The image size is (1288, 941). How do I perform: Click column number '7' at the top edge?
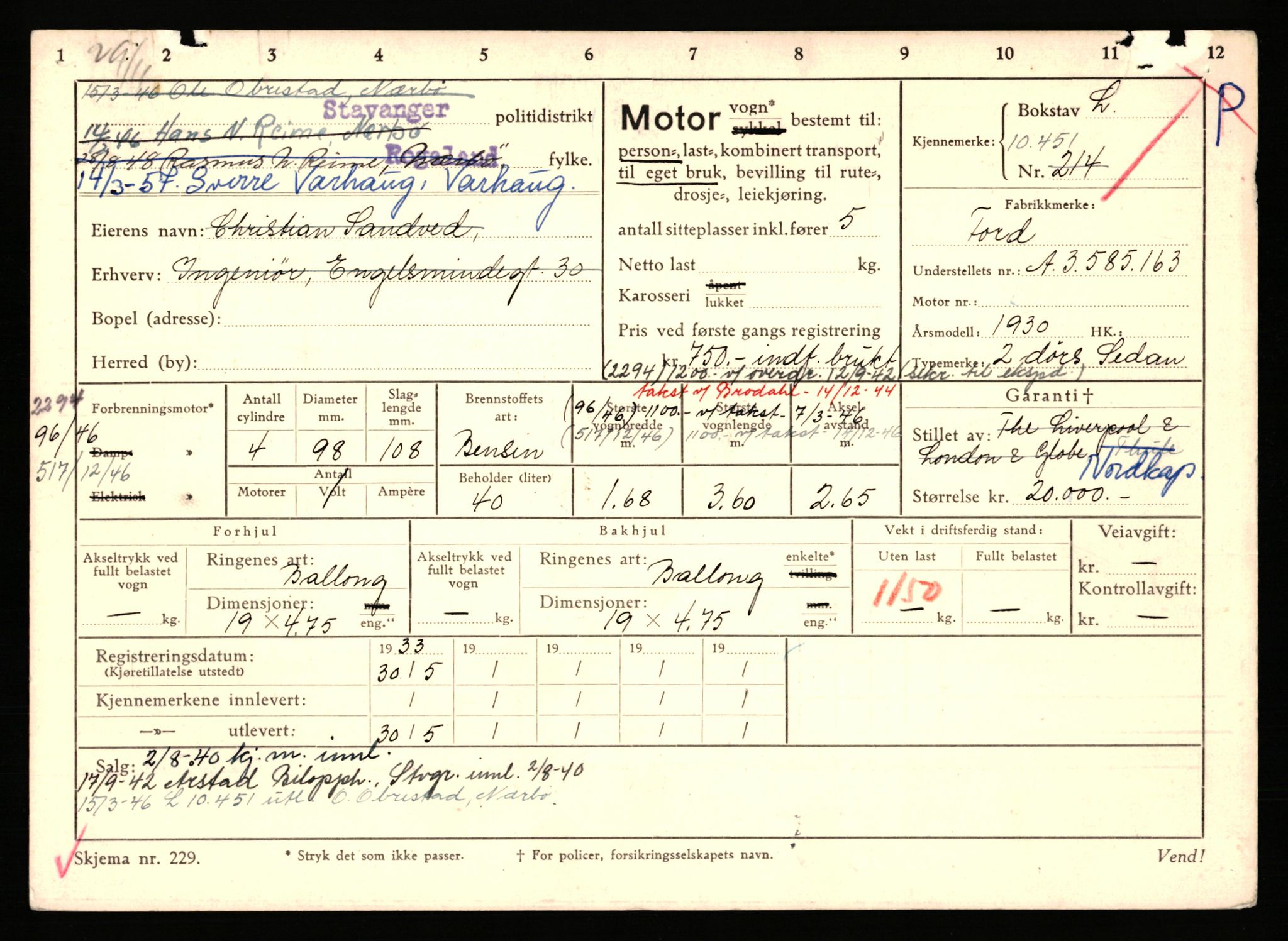[692, 55]
